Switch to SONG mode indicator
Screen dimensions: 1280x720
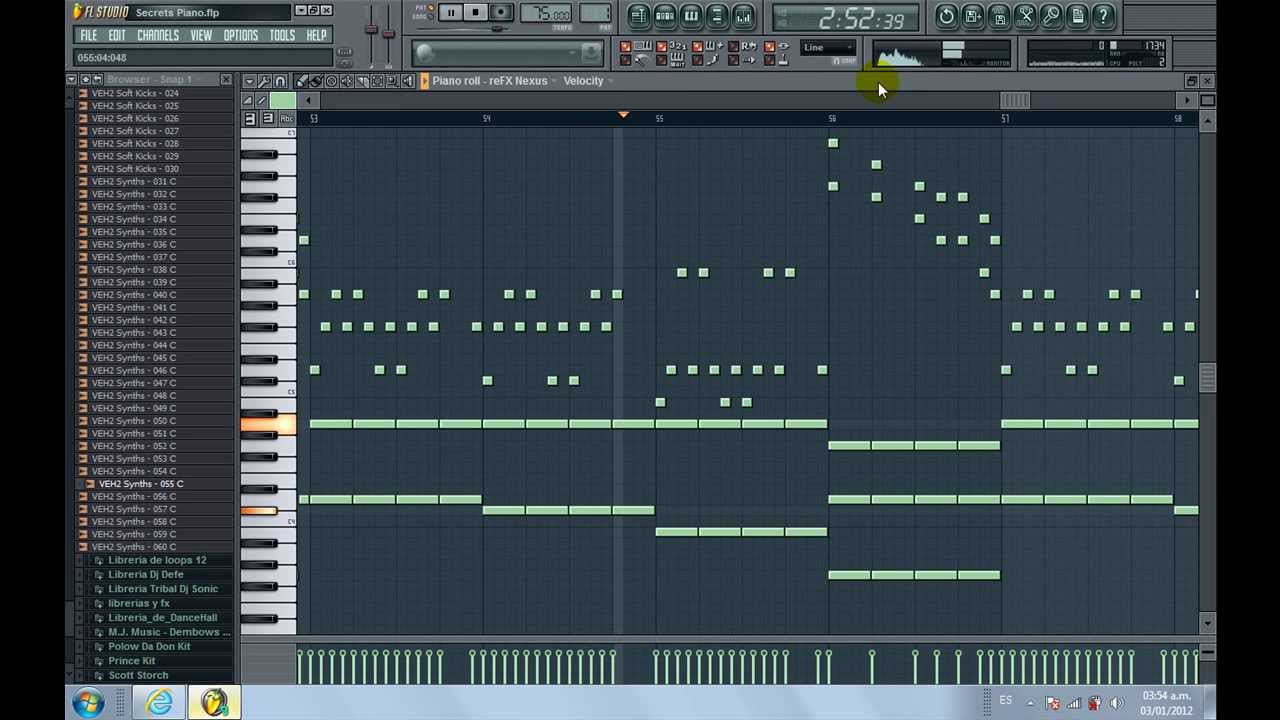pyautogui.click(x=423, y=16)
